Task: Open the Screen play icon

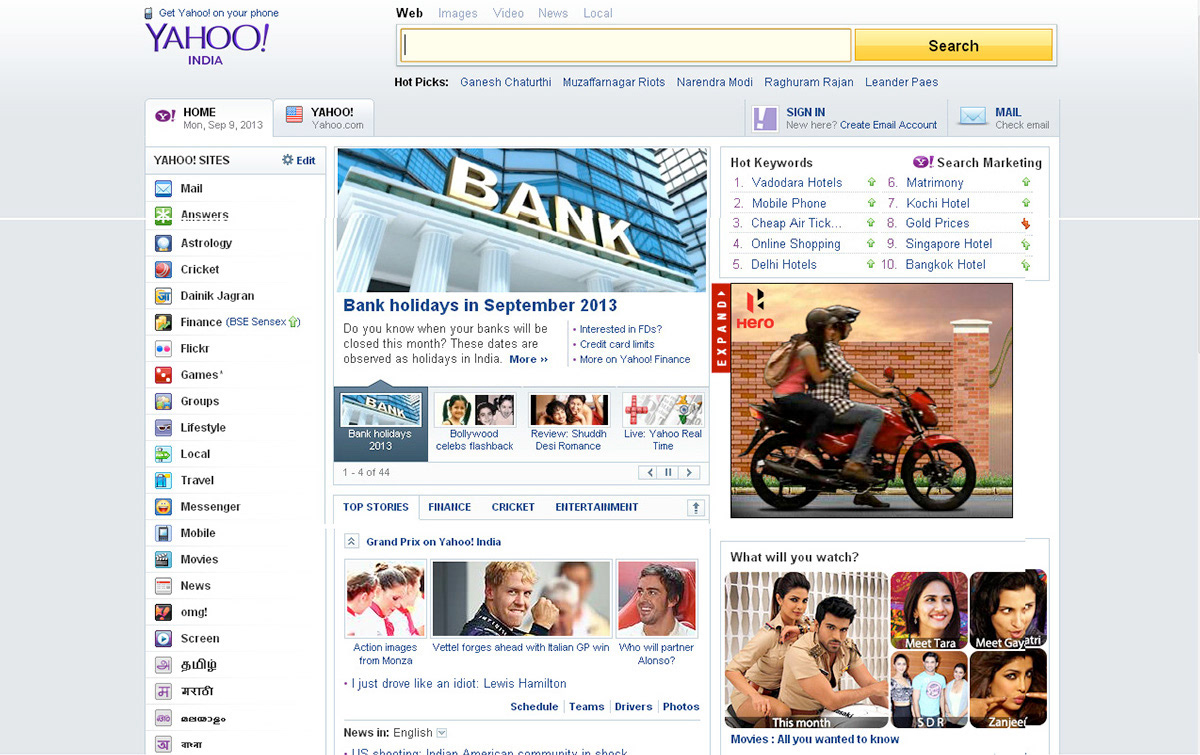Action: [163, 638]
